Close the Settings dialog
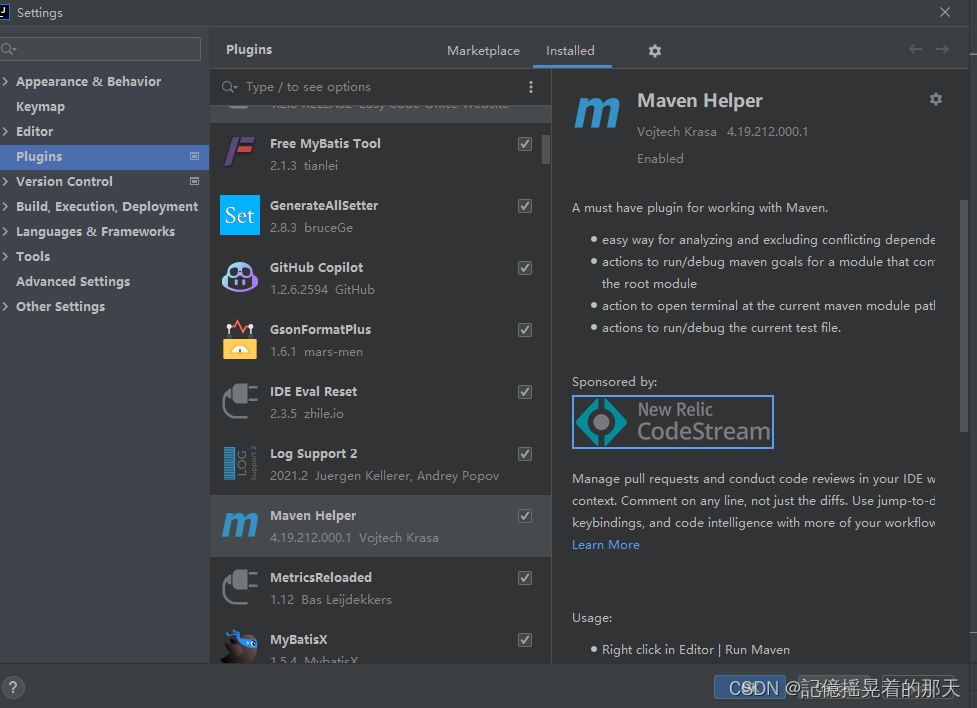This screenshot has width=977, height=708. point(945,12)
